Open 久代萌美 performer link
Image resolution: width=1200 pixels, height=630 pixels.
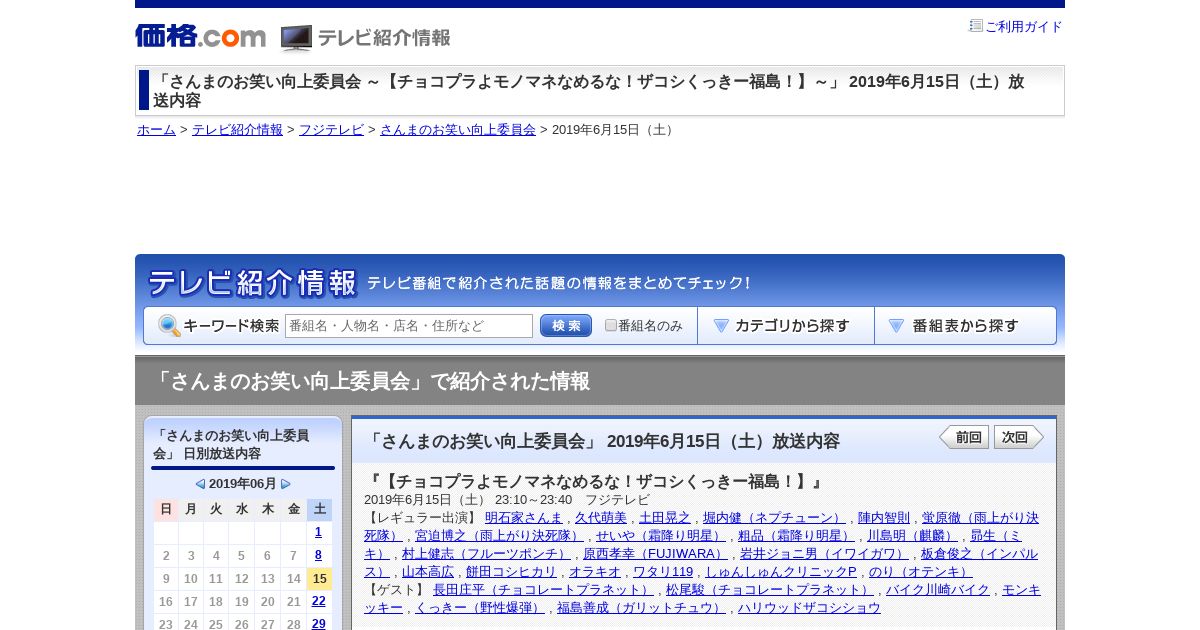(x=601, y=517)
